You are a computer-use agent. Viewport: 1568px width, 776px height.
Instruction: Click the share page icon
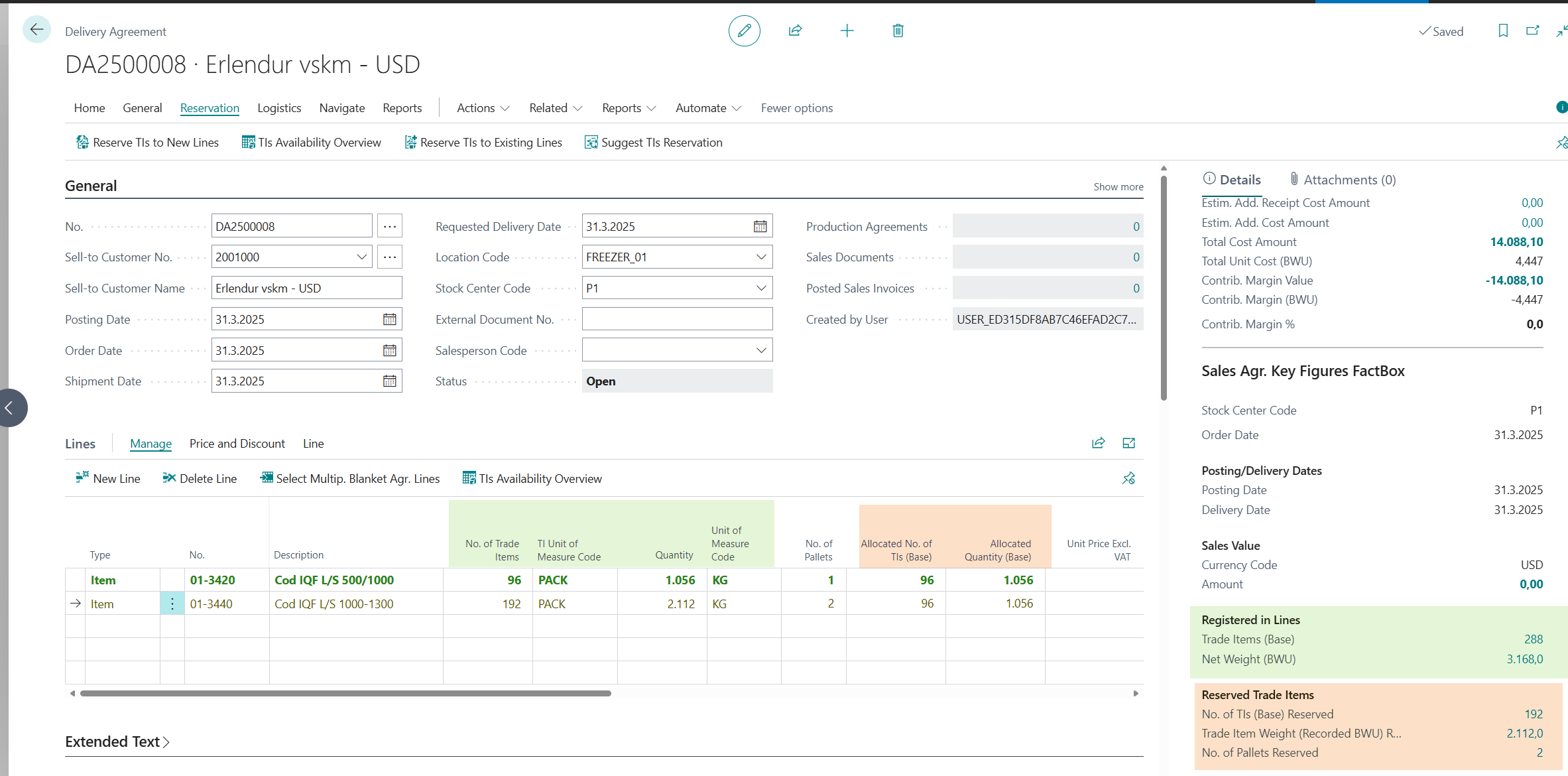point(795,31)
